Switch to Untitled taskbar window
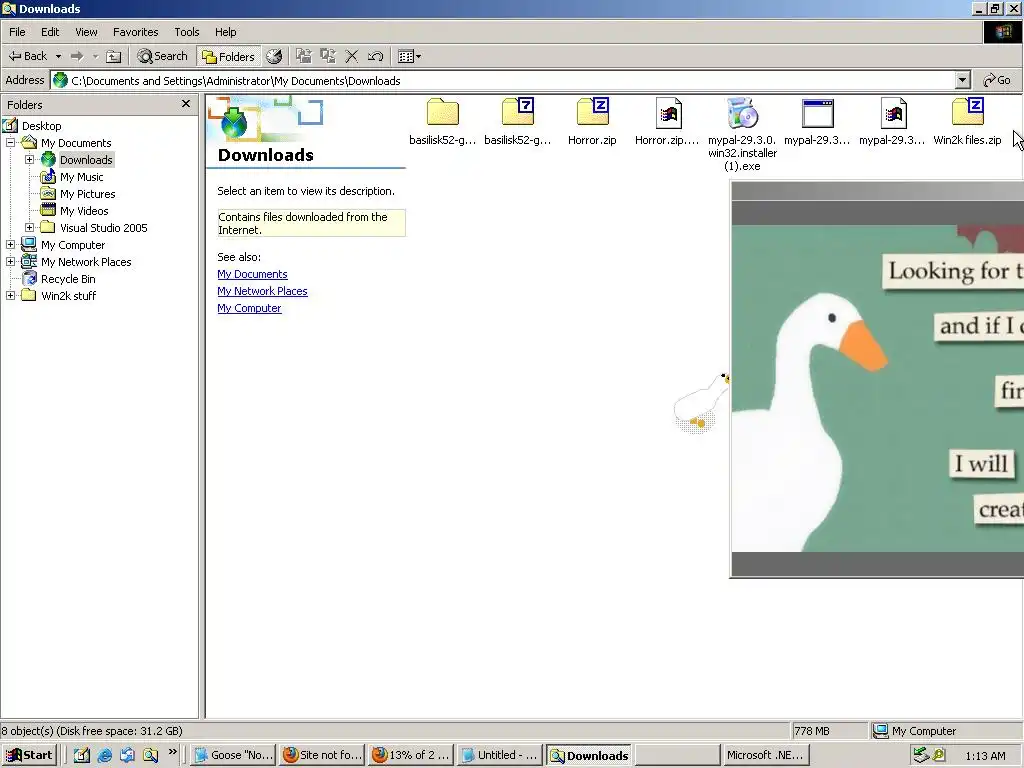The width and height of the screenshot is (1024, 768). point(500,755)
